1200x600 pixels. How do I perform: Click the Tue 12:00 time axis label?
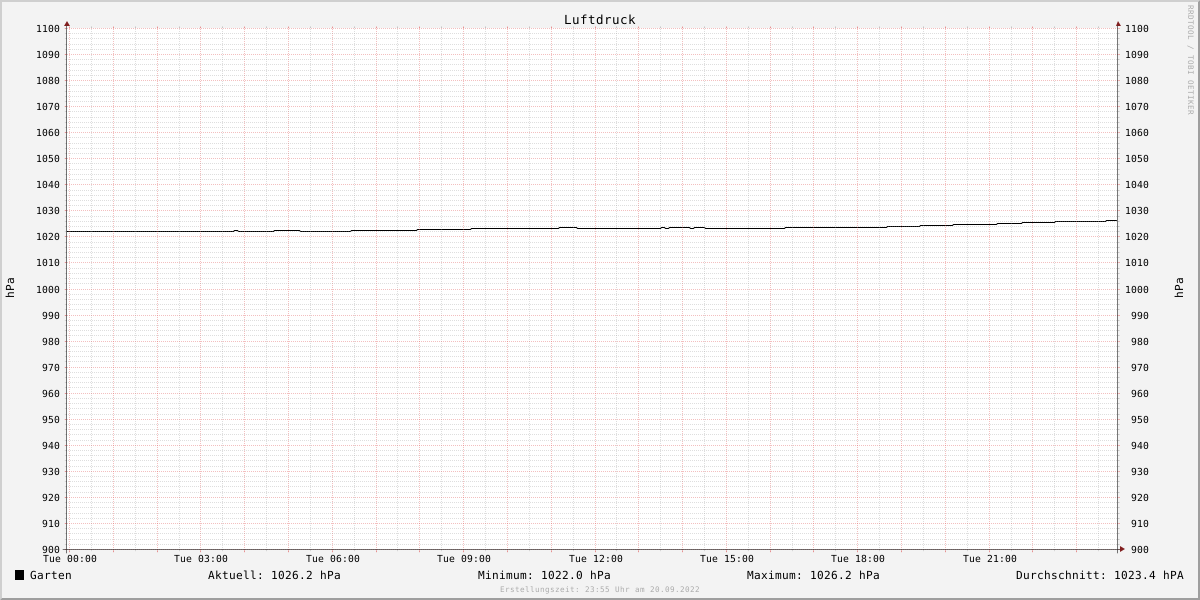pos(596,559)
